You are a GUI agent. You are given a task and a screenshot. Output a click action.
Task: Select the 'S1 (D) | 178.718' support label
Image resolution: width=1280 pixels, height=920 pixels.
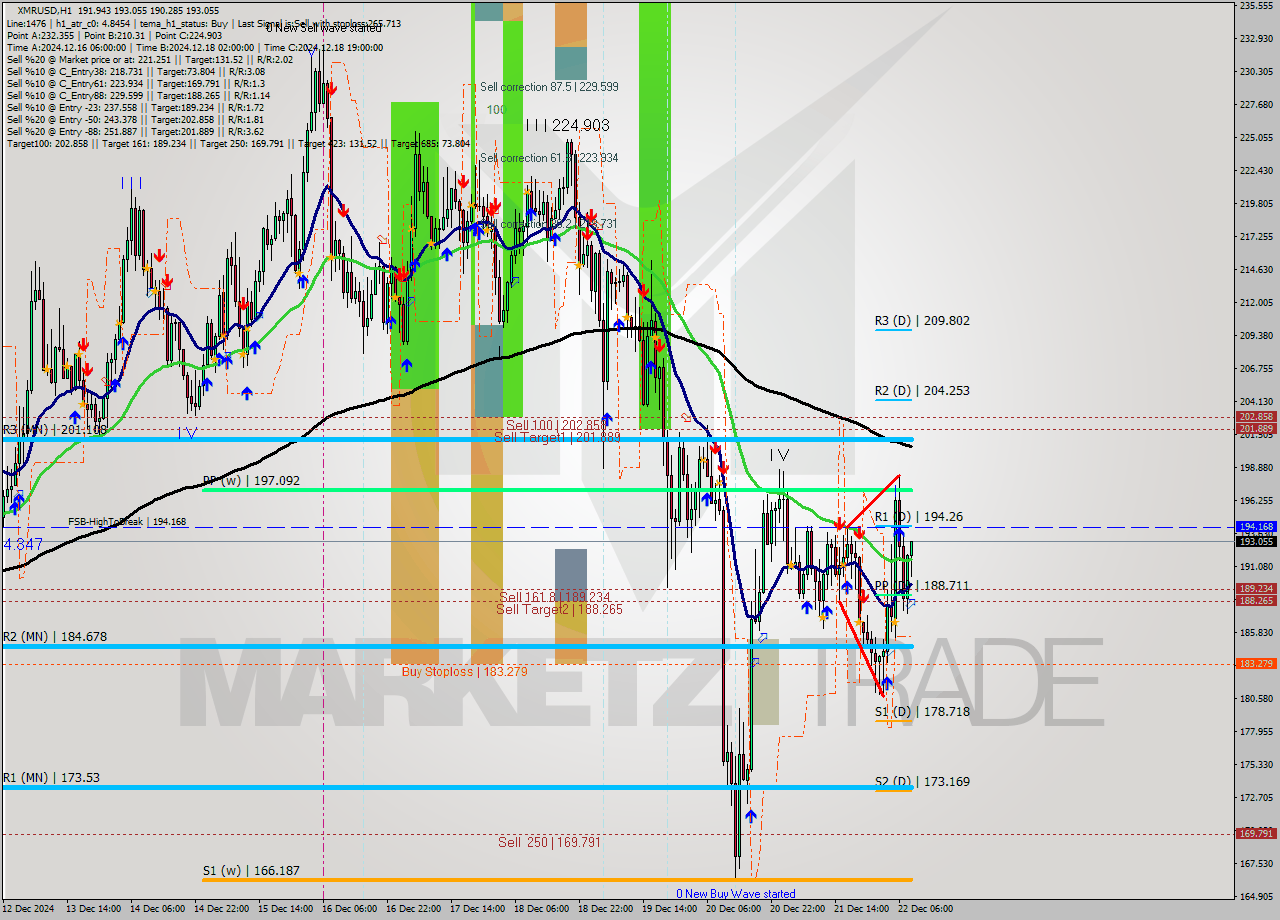922,712
